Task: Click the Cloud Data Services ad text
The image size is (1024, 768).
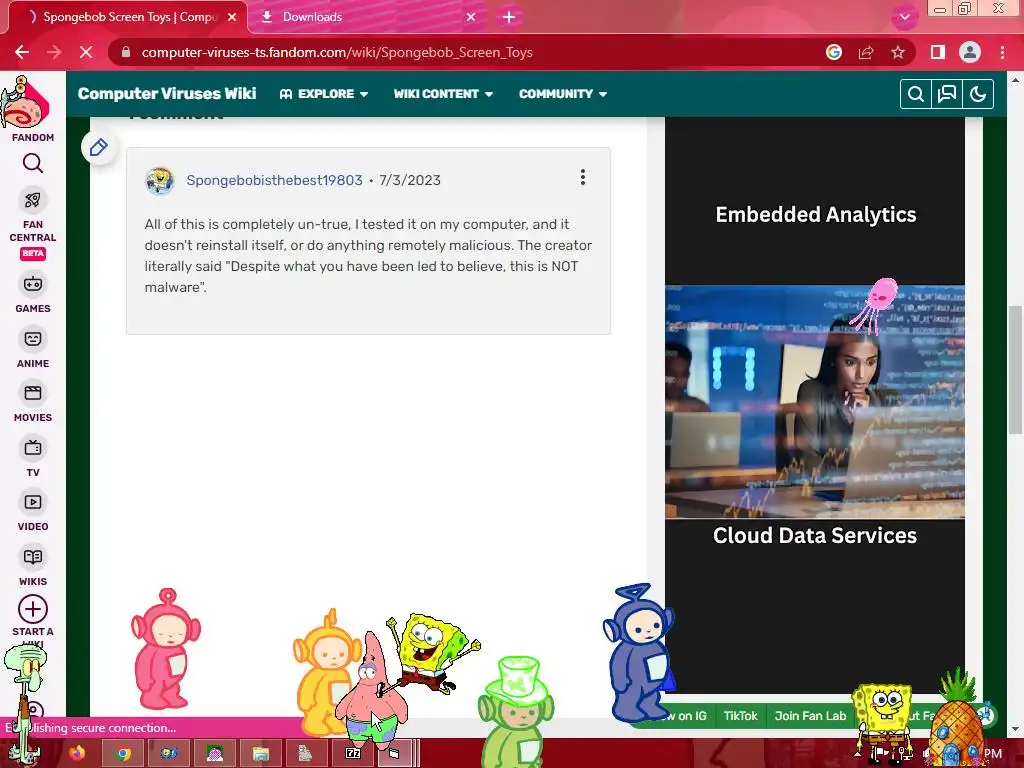Action: click(x=814, y=536)
